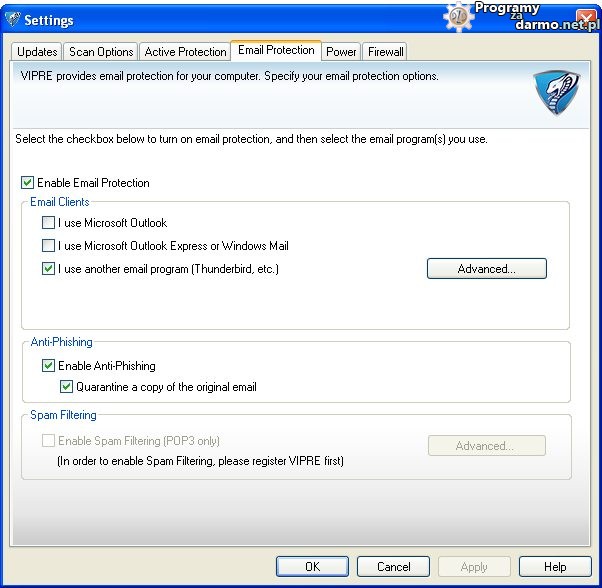
Task: Close the Settings window
Action: coord(586,19)
